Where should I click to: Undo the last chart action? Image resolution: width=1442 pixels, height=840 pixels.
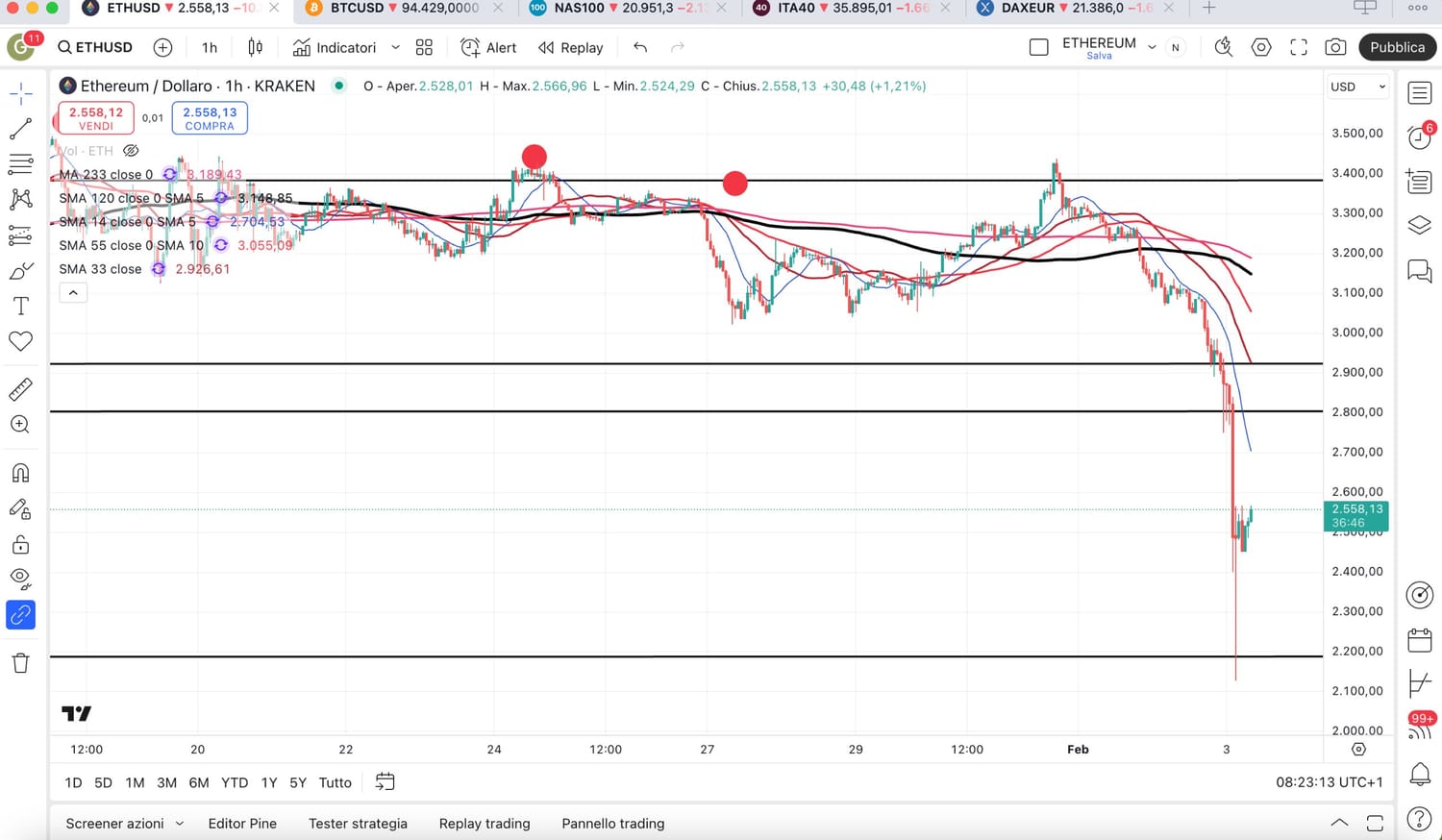pos(640,47)
